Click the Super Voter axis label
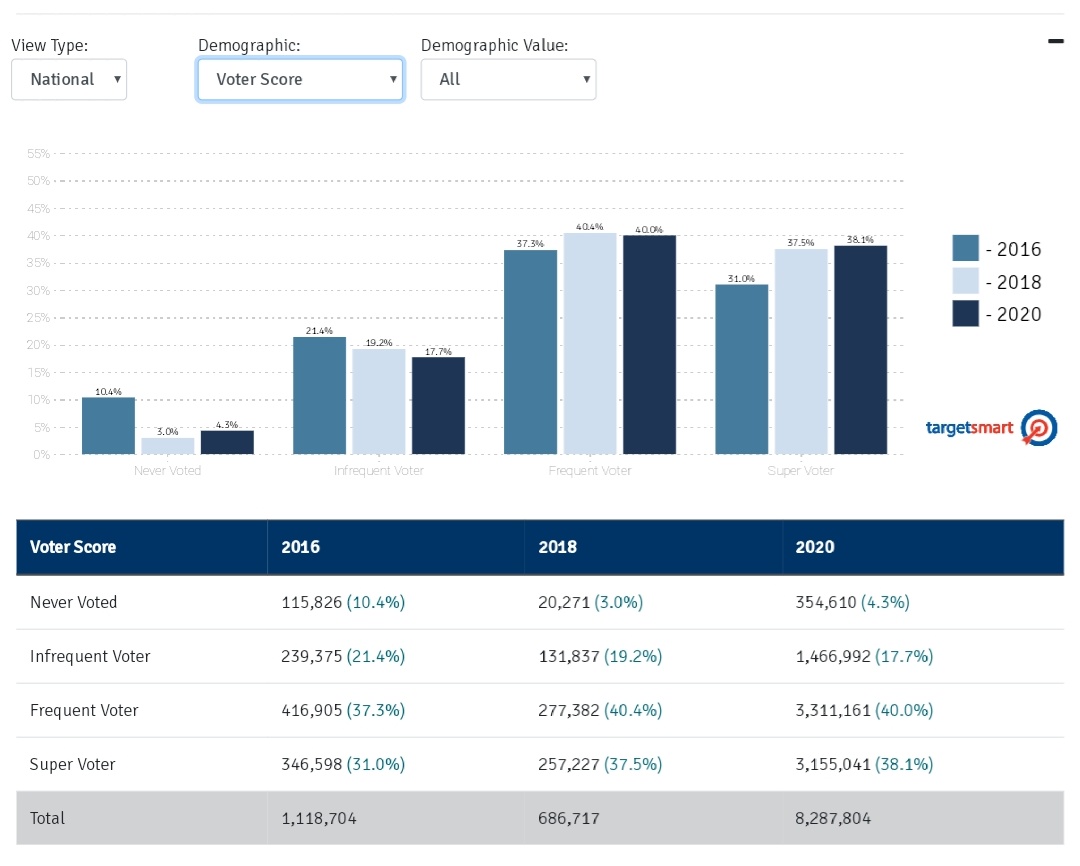This screenshot has width=1080, height=866. pos(800,471)
